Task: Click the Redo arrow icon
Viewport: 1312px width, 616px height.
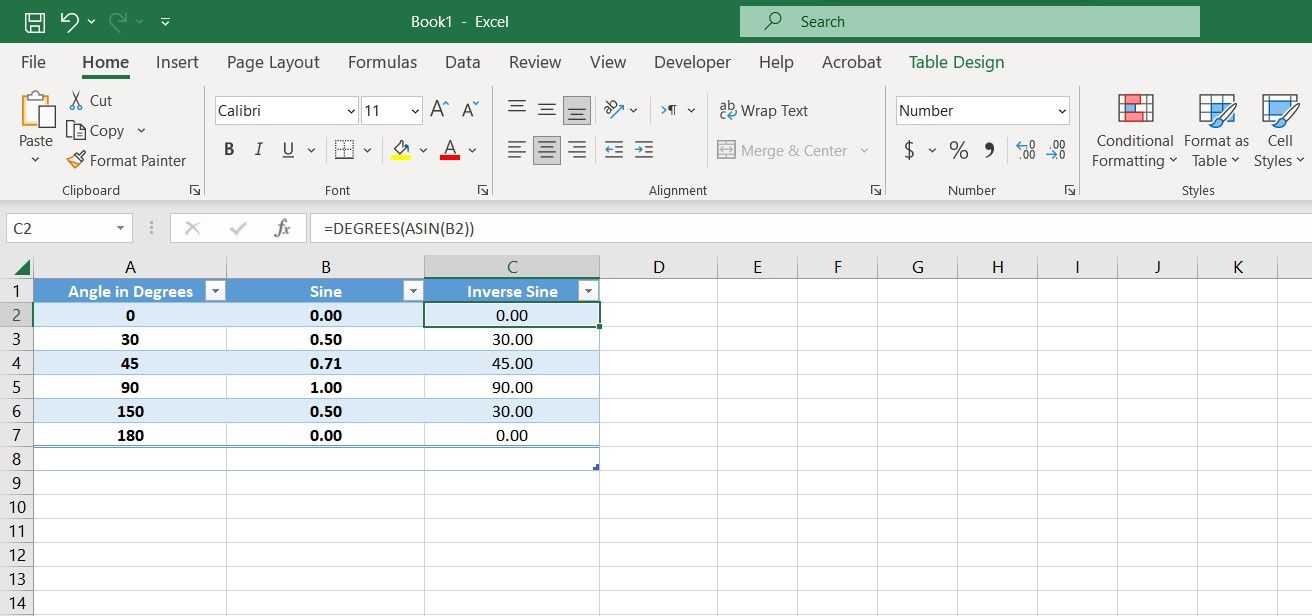Action: click(x=117, y=21)
